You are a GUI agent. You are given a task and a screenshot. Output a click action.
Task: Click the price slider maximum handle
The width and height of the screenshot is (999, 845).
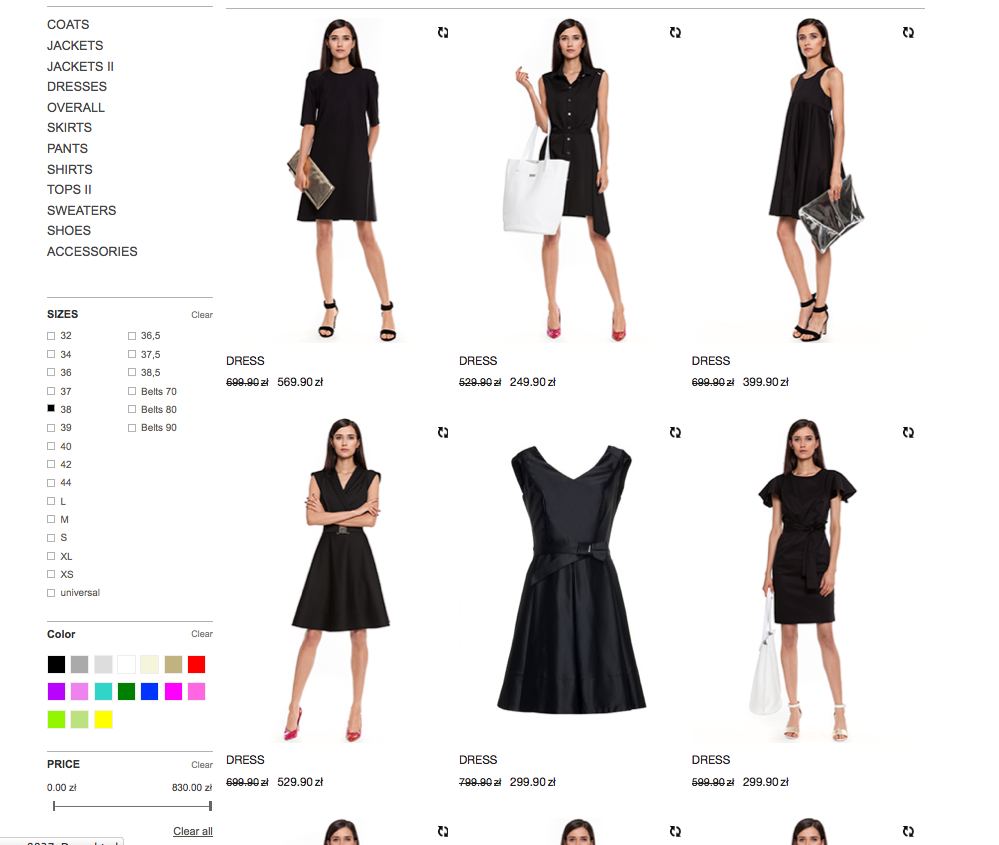click(210, 806)
